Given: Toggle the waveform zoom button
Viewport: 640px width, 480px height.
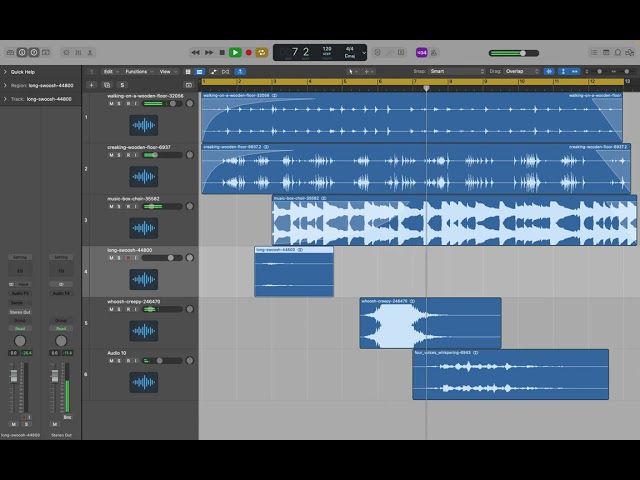Looking at the screenshot, I should (x=549, y=71).
